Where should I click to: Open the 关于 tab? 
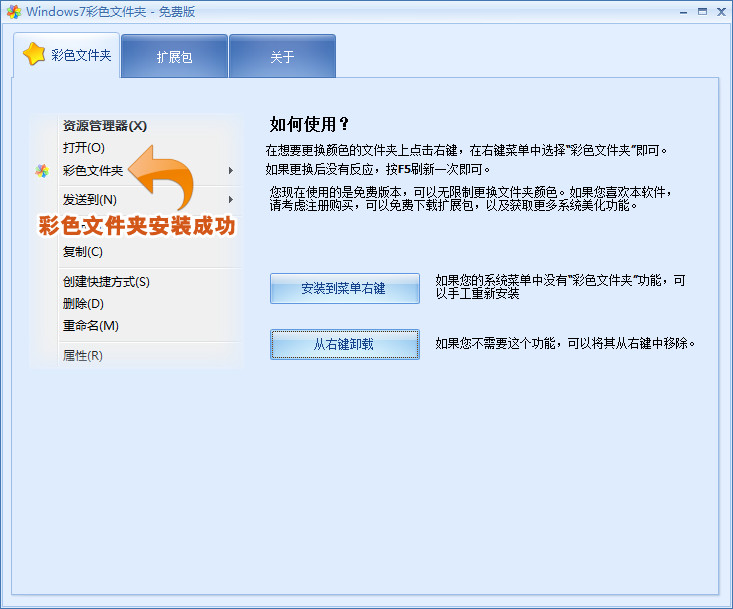point(282,56)
